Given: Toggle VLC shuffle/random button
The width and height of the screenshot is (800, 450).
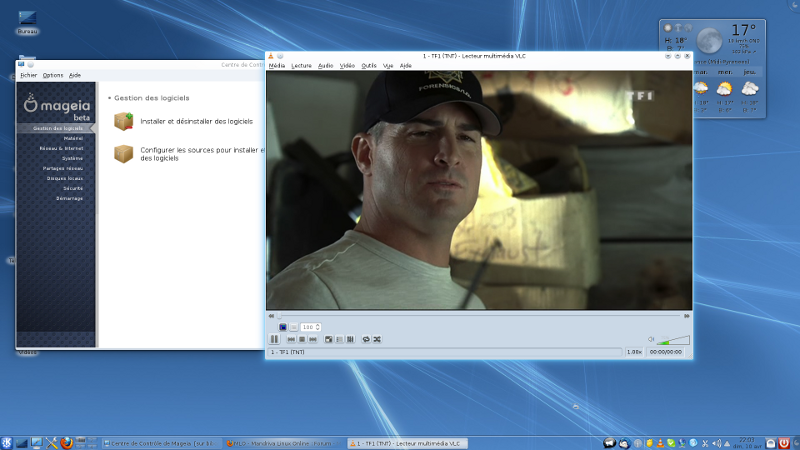Looking at the screenshot, I should tap(377, 339).
